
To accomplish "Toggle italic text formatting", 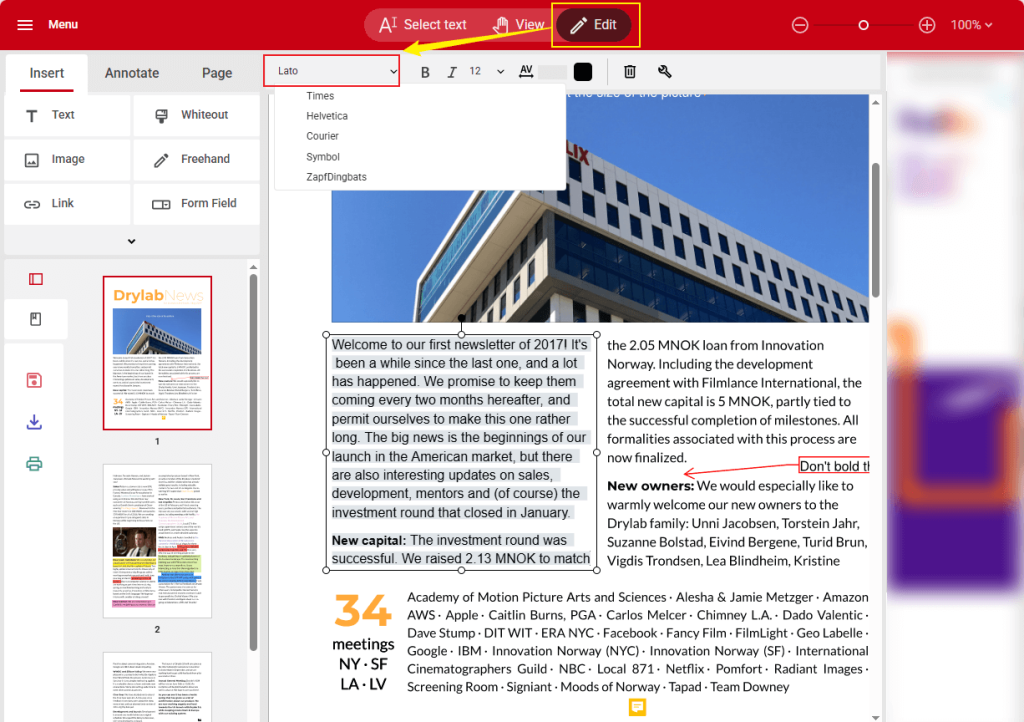I will (450, 71).
